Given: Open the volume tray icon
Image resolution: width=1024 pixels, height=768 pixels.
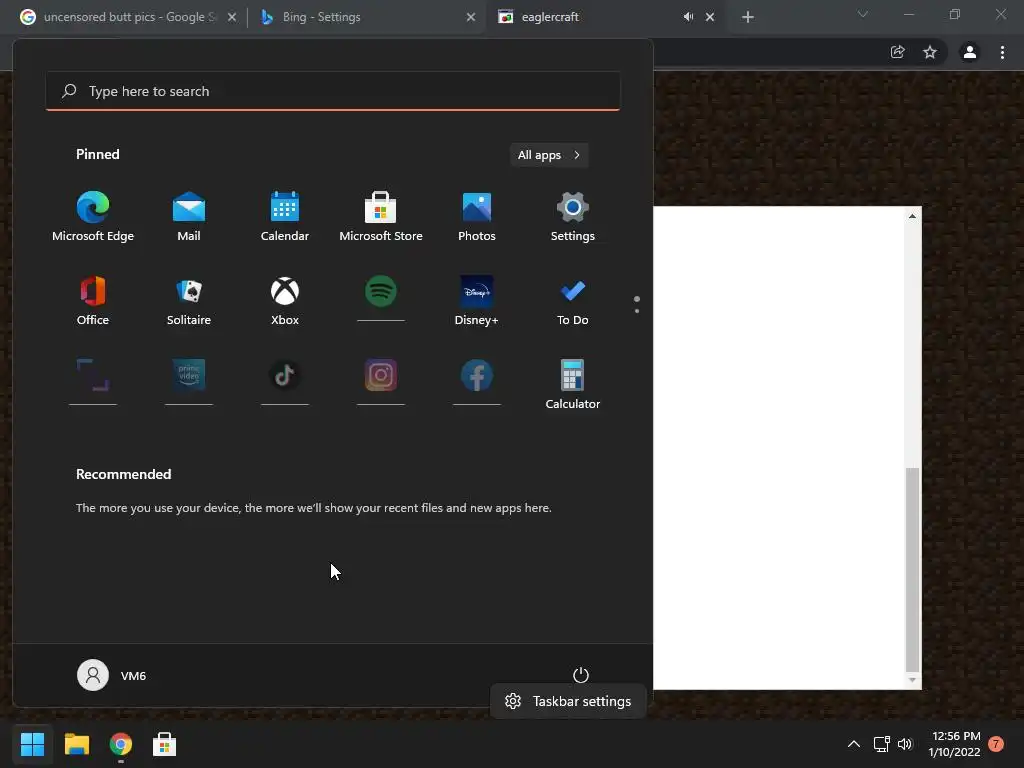Looking at the screenshot, I should pyautogui.click(x=904, y=744).
